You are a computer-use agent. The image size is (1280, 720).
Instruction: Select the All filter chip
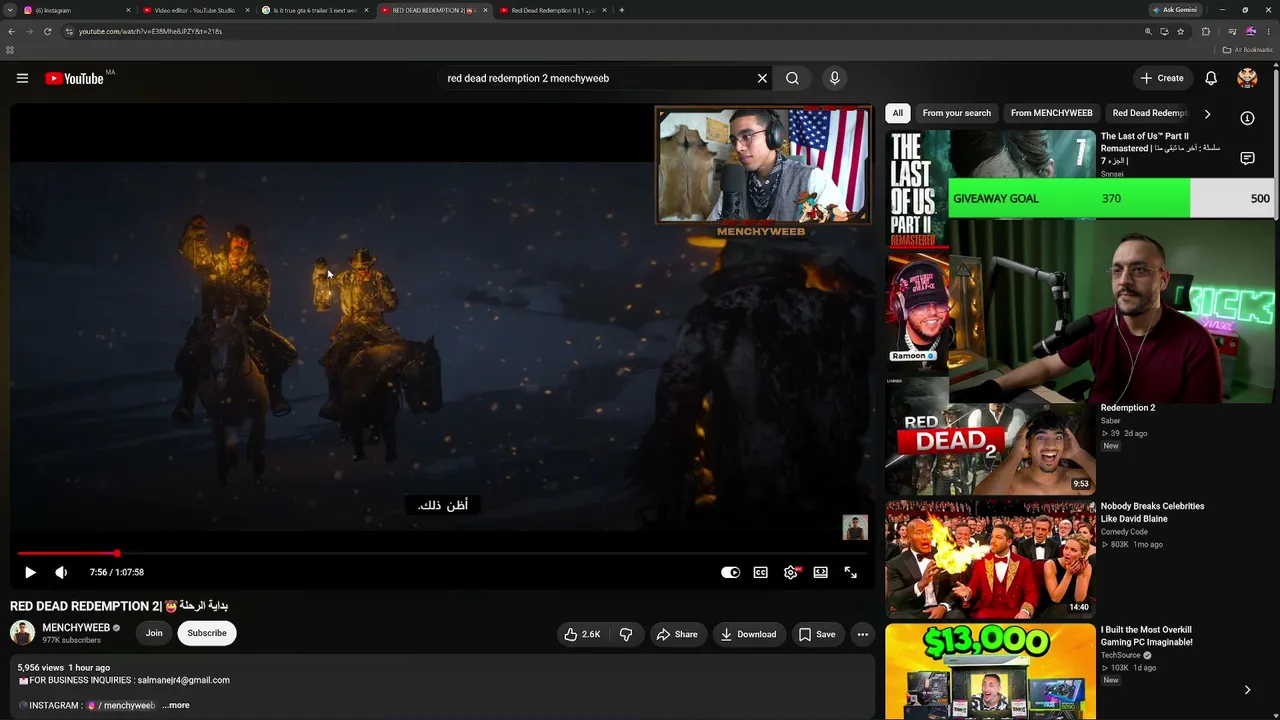pyautogui.click(x=898, y=113)
